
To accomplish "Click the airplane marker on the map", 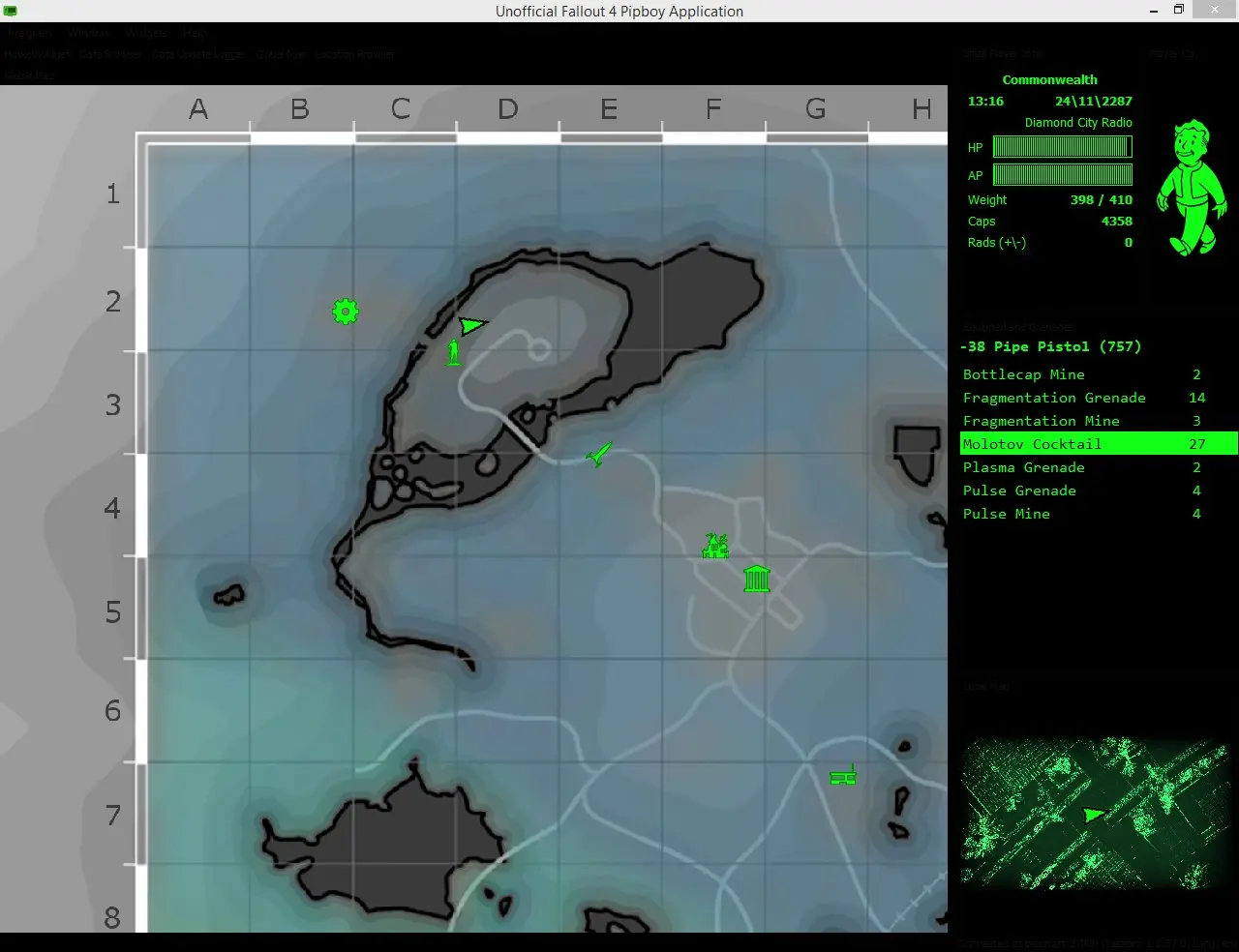I will [x=599, y=454].
